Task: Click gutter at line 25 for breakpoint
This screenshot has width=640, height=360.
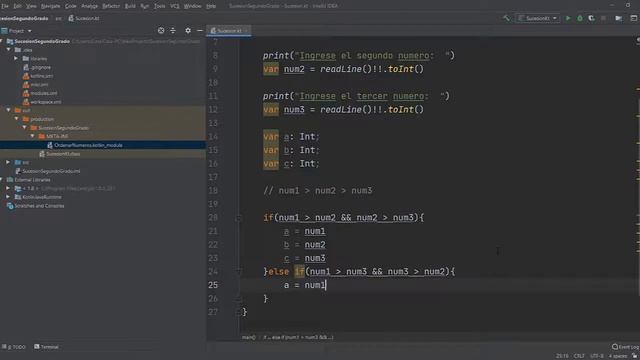Action: click(x=228, y=285)
